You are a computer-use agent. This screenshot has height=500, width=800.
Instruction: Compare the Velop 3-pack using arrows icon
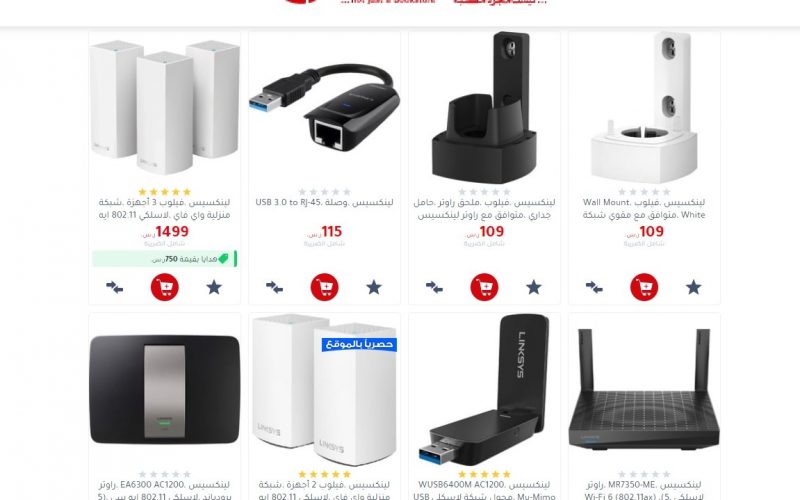(x=114, y=287)
